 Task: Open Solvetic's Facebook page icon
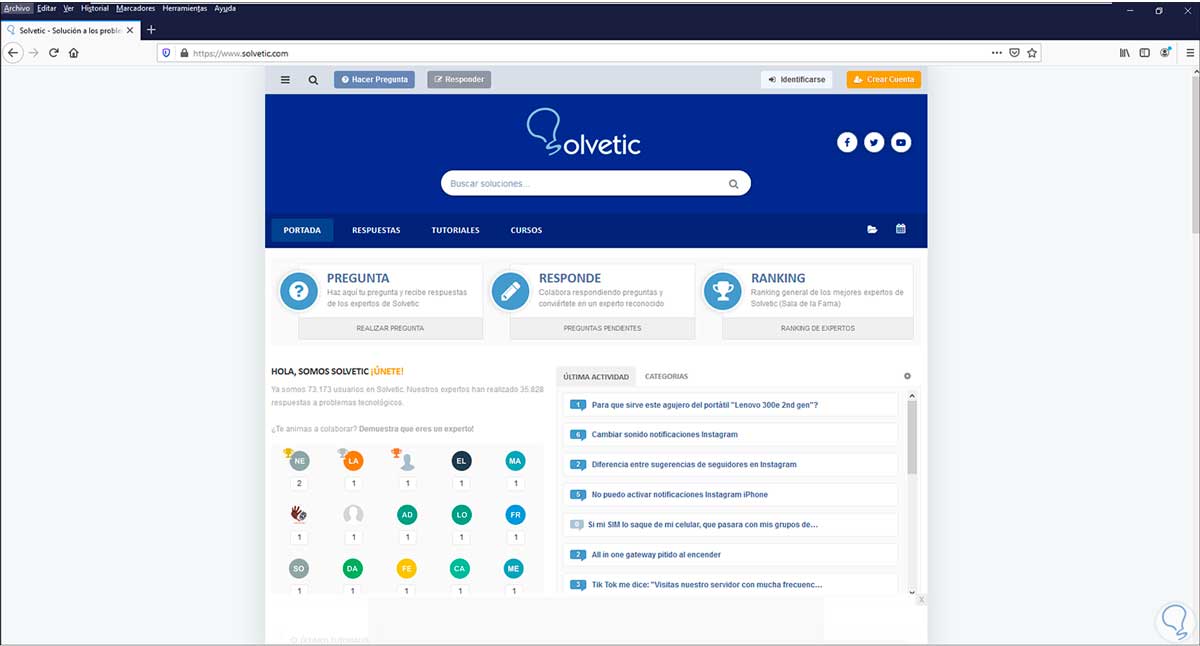click(x=847, y=143)
